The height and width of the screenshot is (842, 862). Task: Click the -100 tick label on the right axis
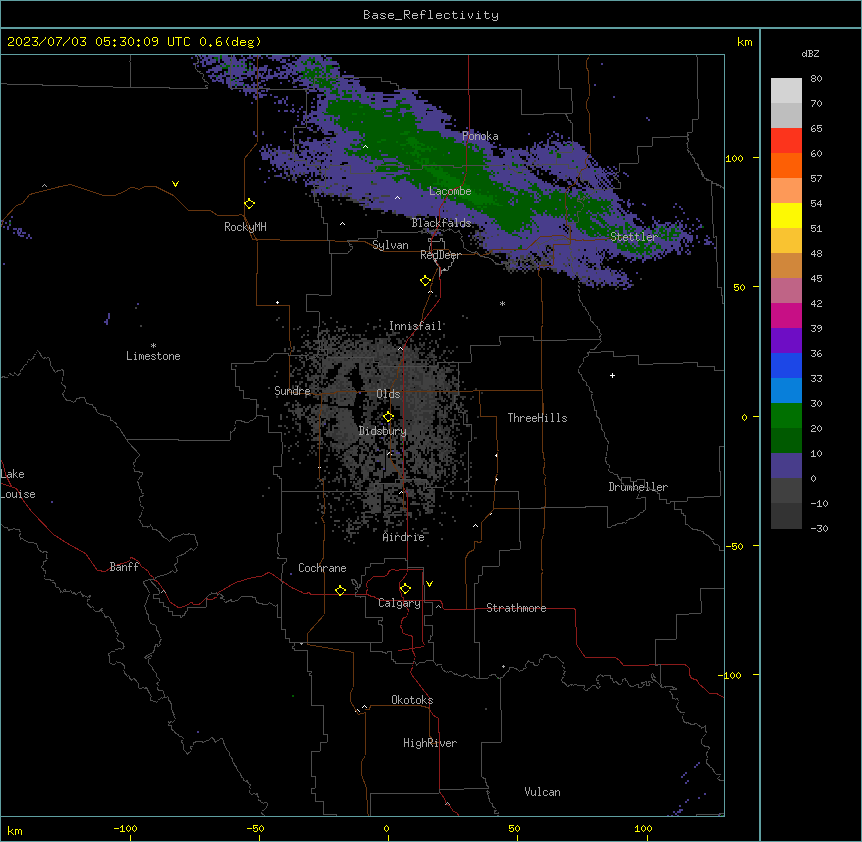[x=731, y=675]
